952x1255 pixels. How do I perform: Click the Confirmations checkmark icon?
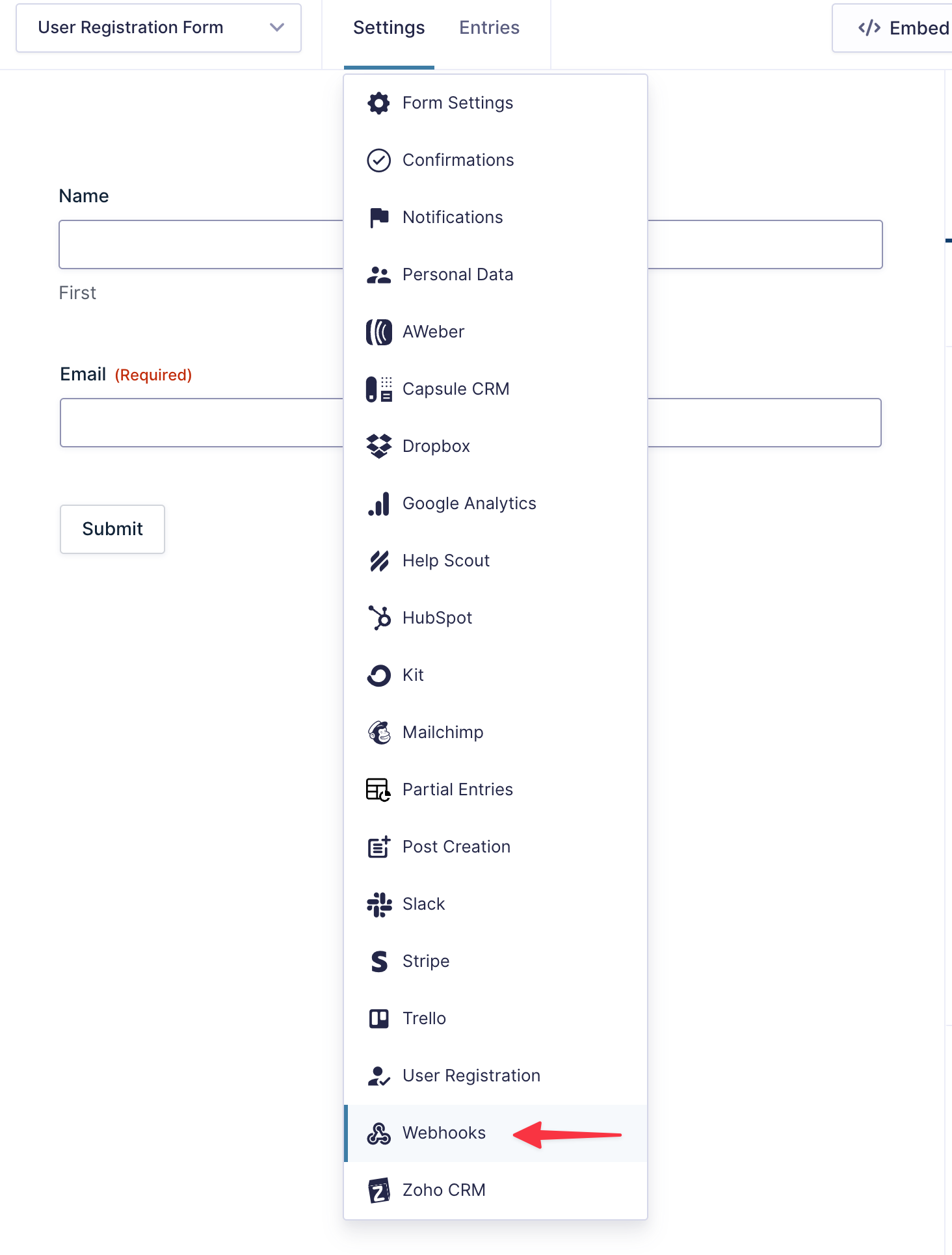378,160
